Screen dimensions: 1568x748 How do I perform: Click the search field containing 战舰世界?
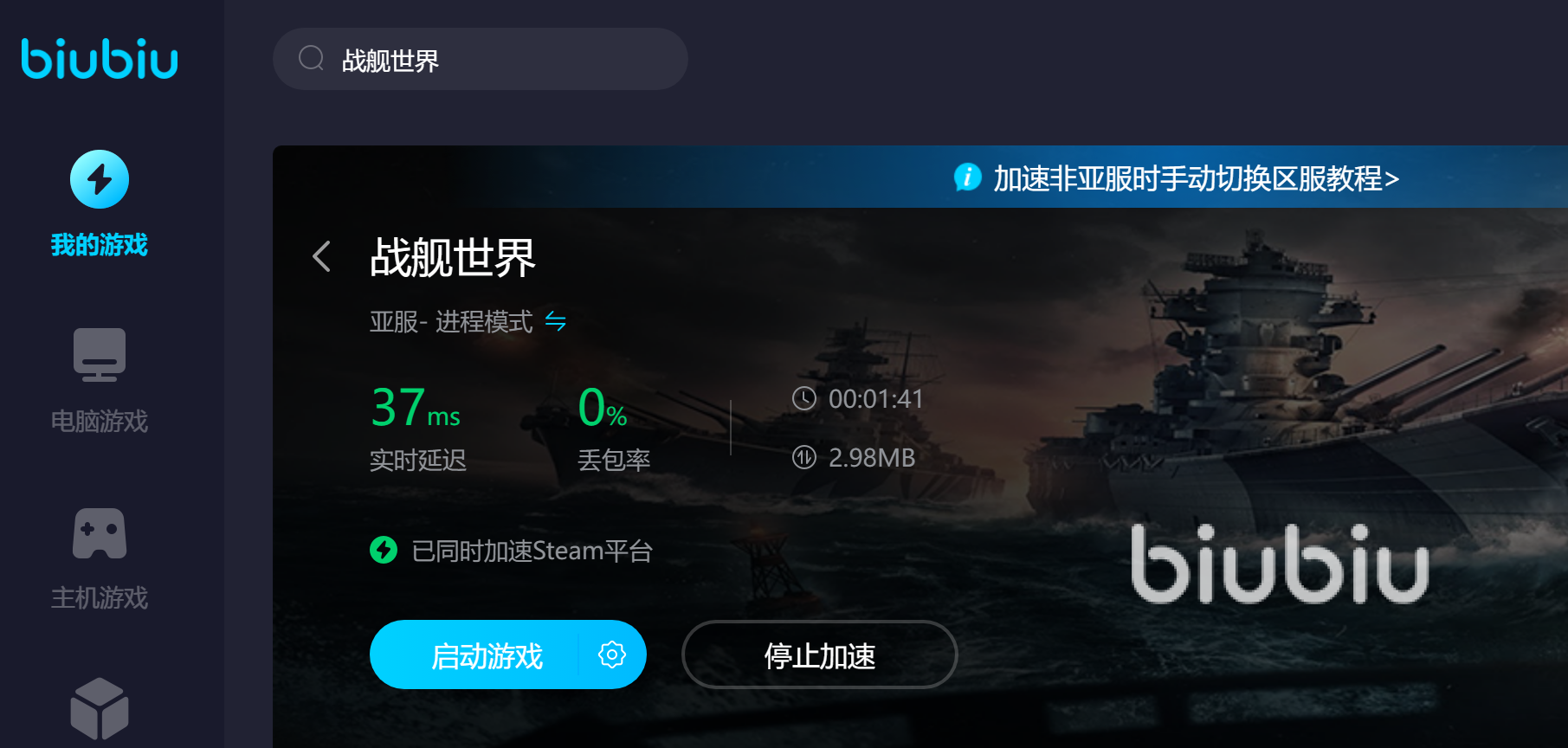[x=481, y=59]
